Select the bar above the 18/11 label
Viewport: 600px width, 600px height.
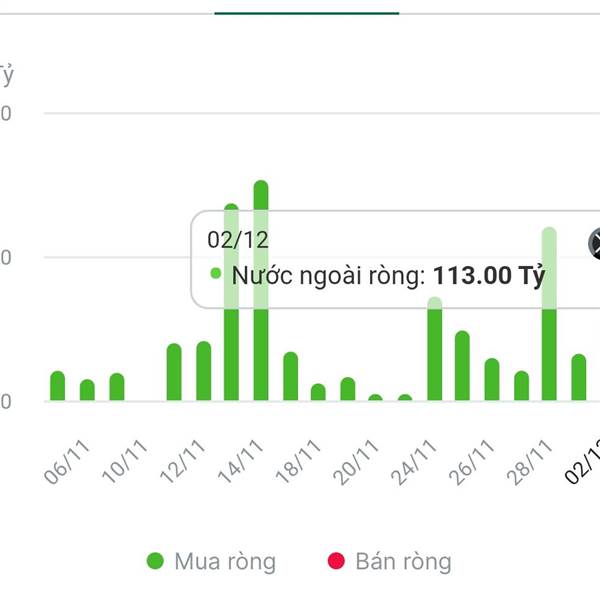point(290,376)
